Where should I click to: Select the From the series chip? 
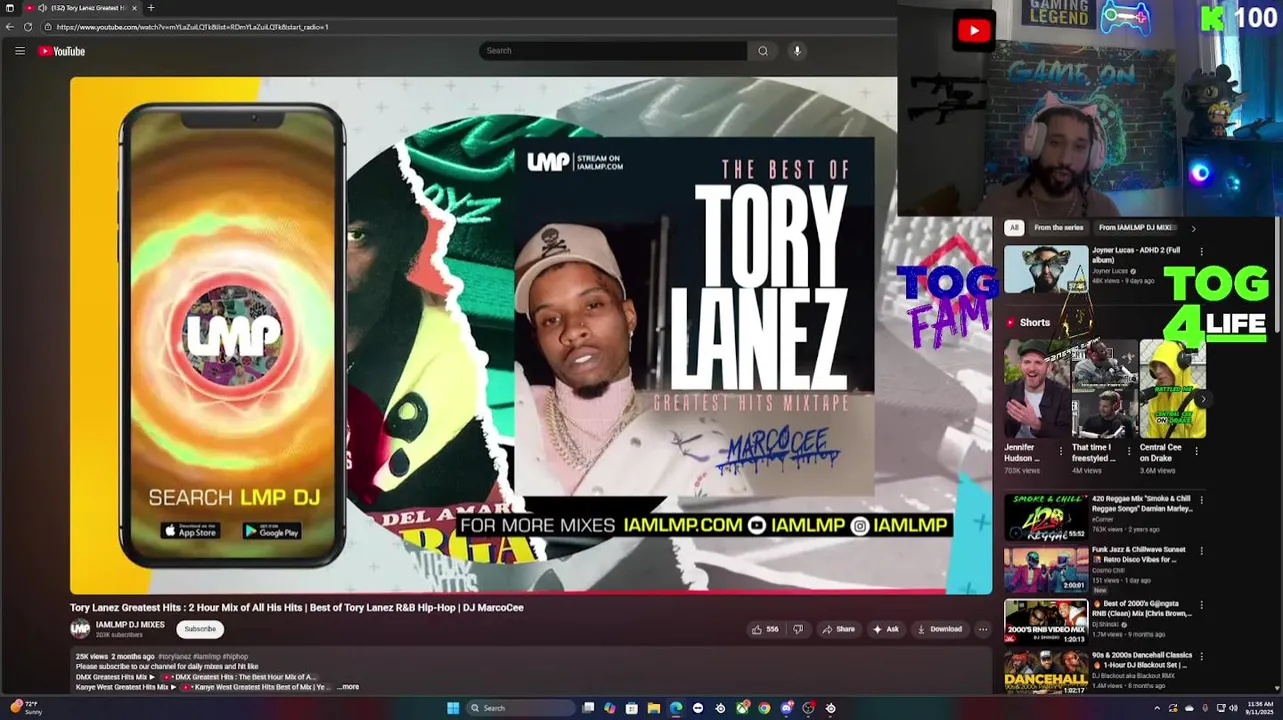(x=1058, y=228)
